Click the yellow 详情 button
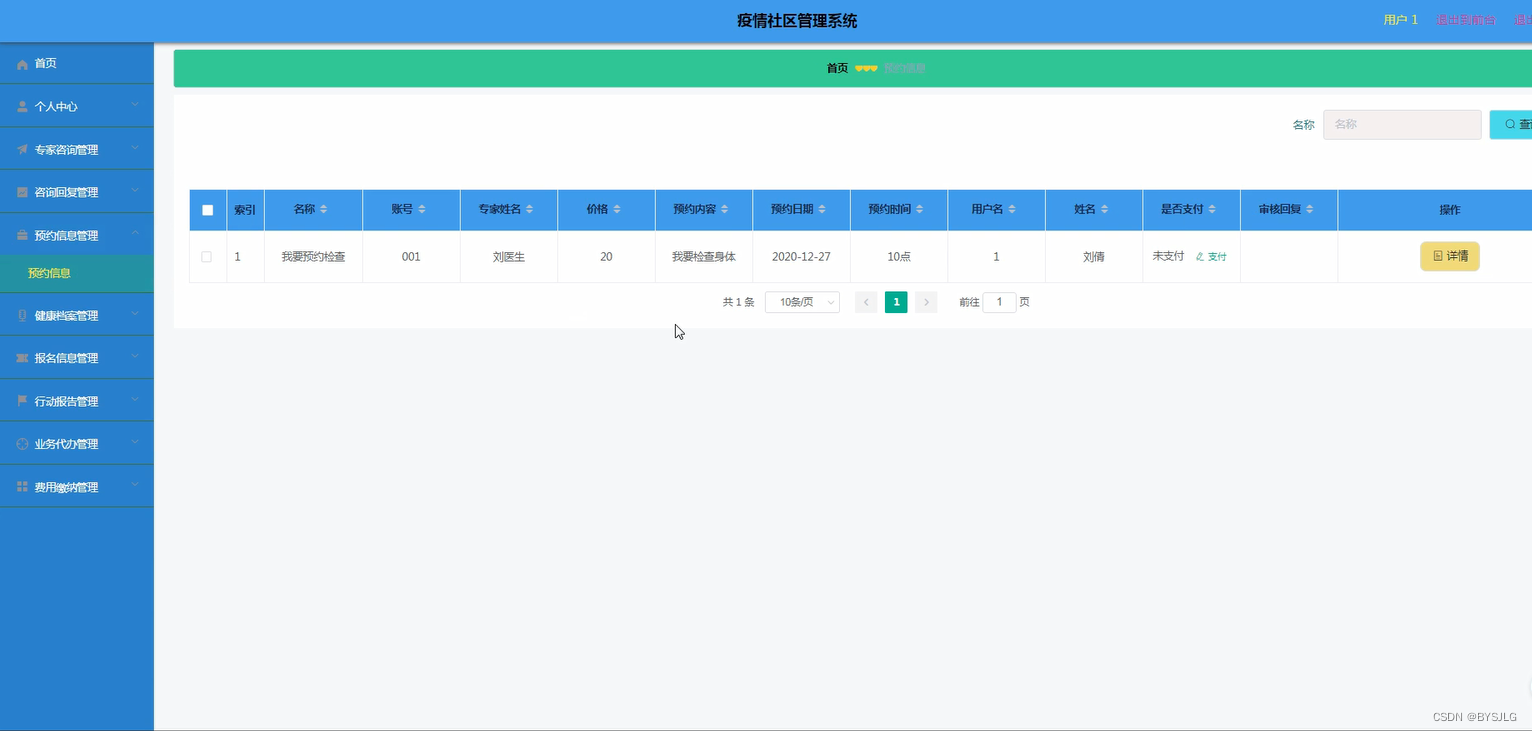Image resolution: width=1532 pixels, height=731 pixels. 1449,256
